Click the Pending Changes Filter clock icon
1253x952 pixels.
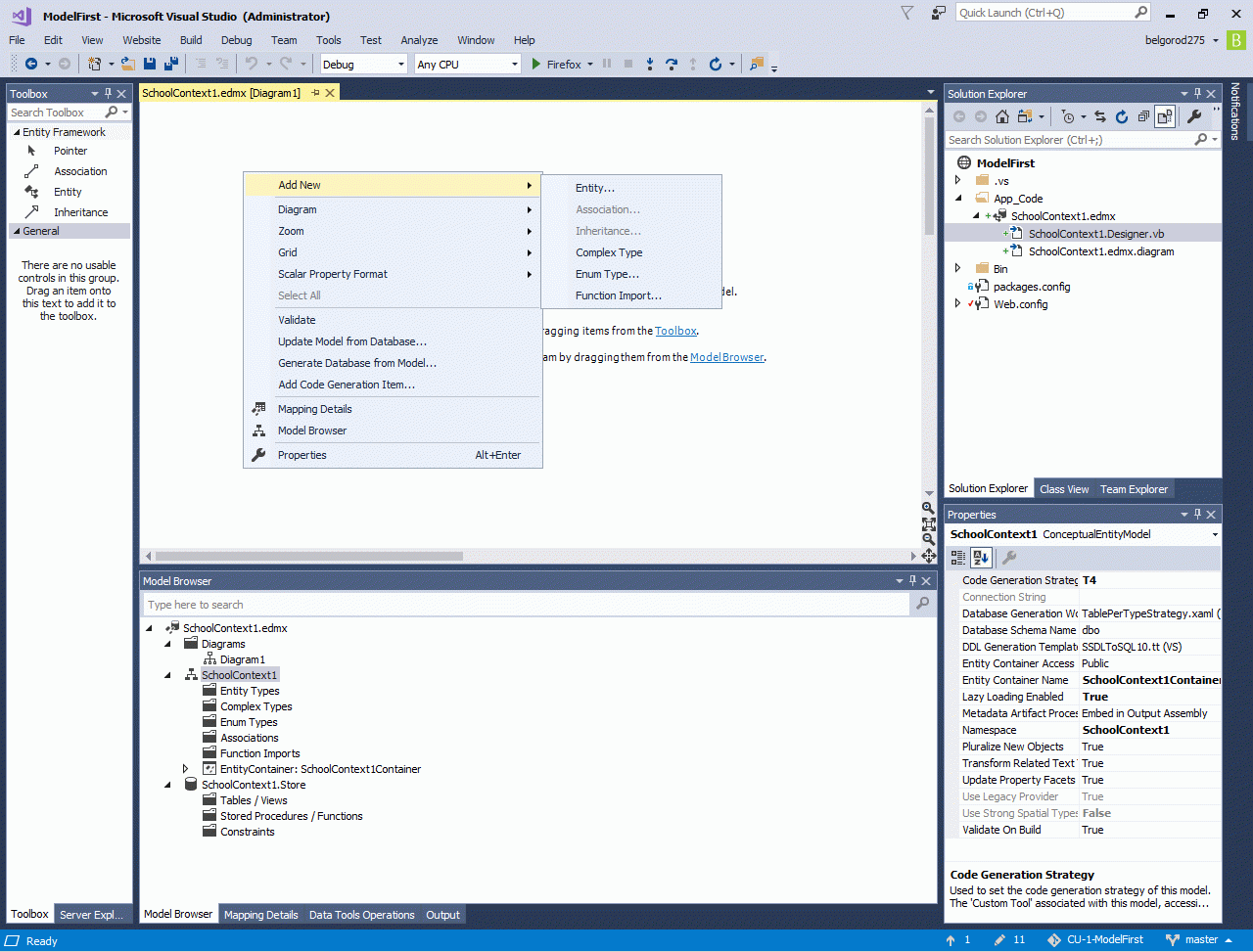[1068, 116]
